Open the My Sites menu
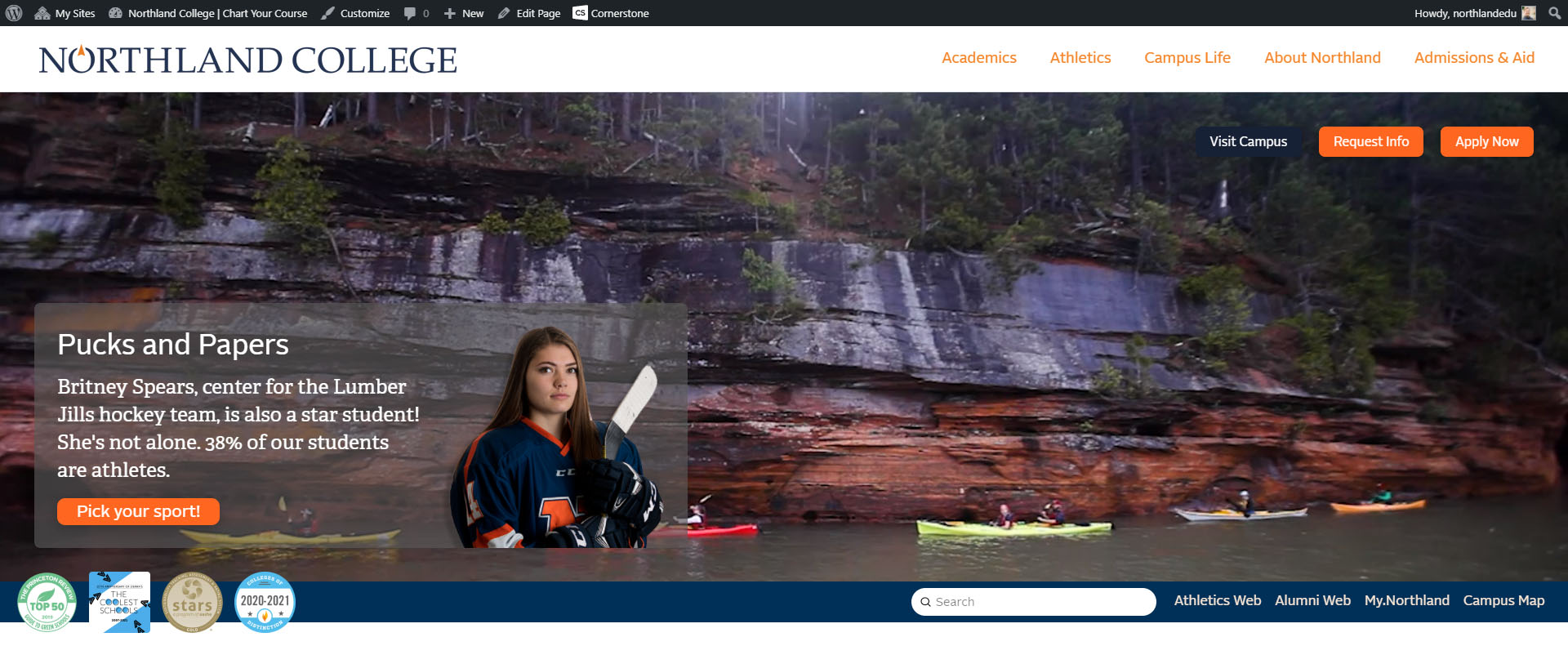 pos(65,13)
